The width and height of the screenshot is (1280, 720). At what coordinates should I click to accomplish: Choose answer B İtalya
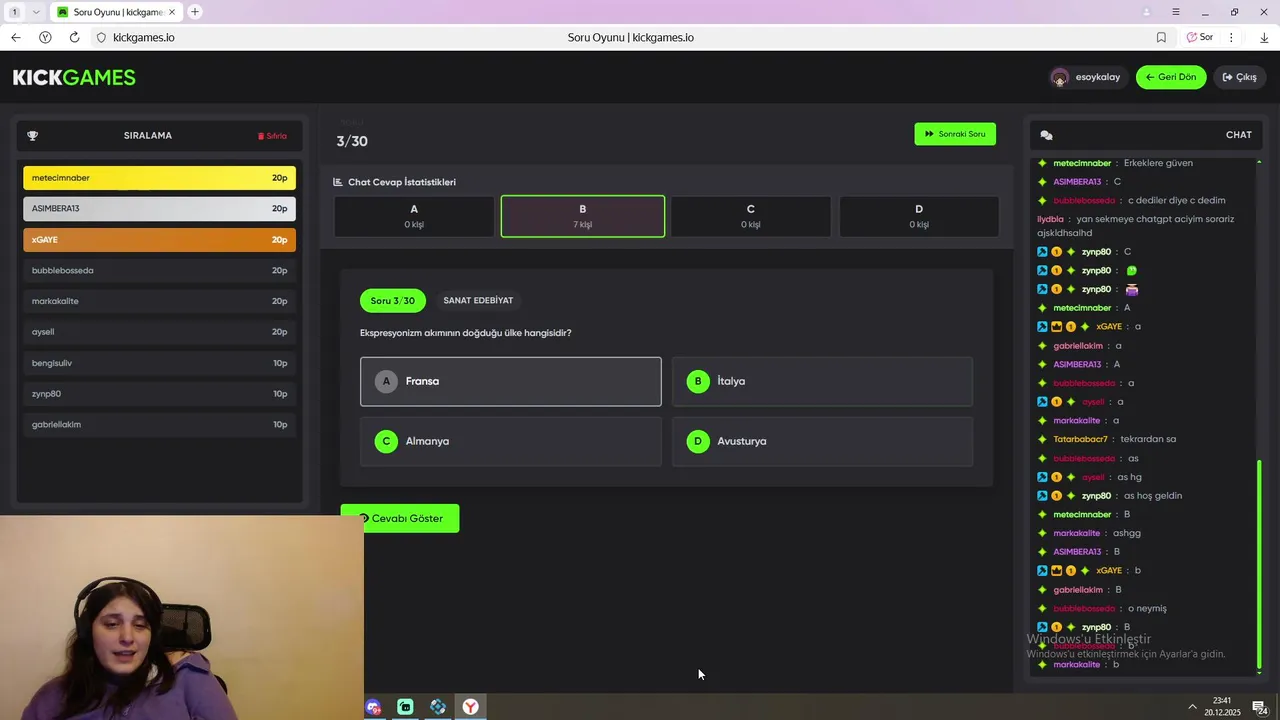click(822, 381)
